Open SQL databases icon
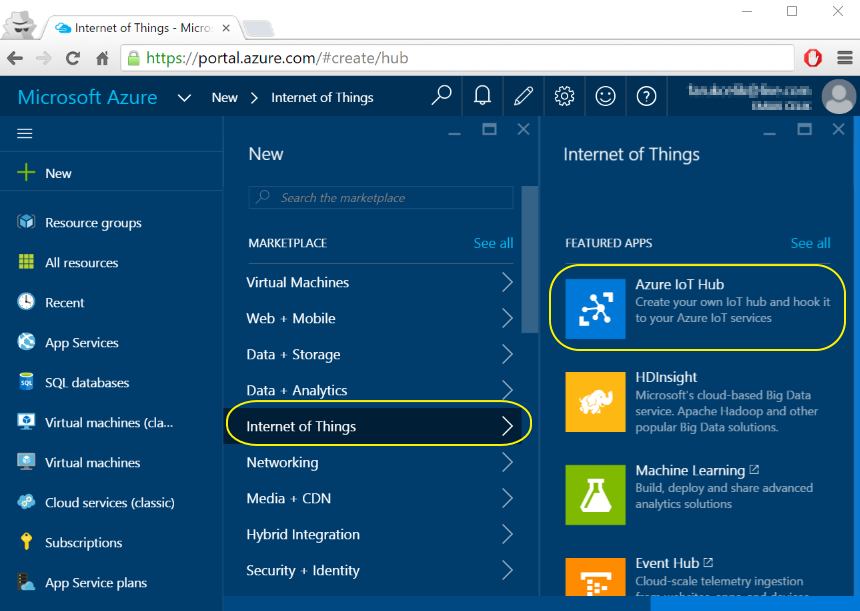Screen dimensions: 860x611 (26, 382)
